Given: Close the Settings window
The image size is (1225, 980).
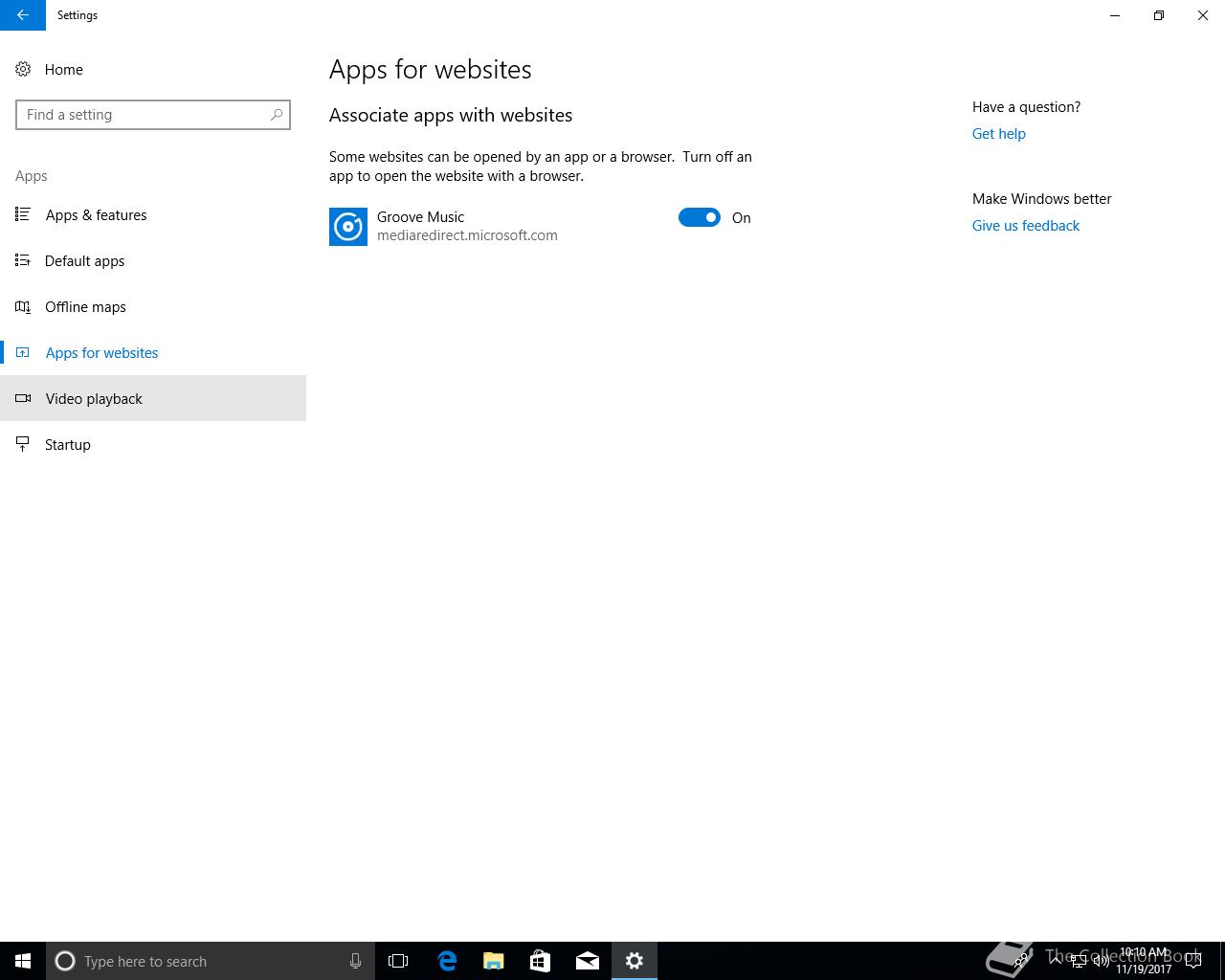Looking at the screenshot, I should [1203, 15].
